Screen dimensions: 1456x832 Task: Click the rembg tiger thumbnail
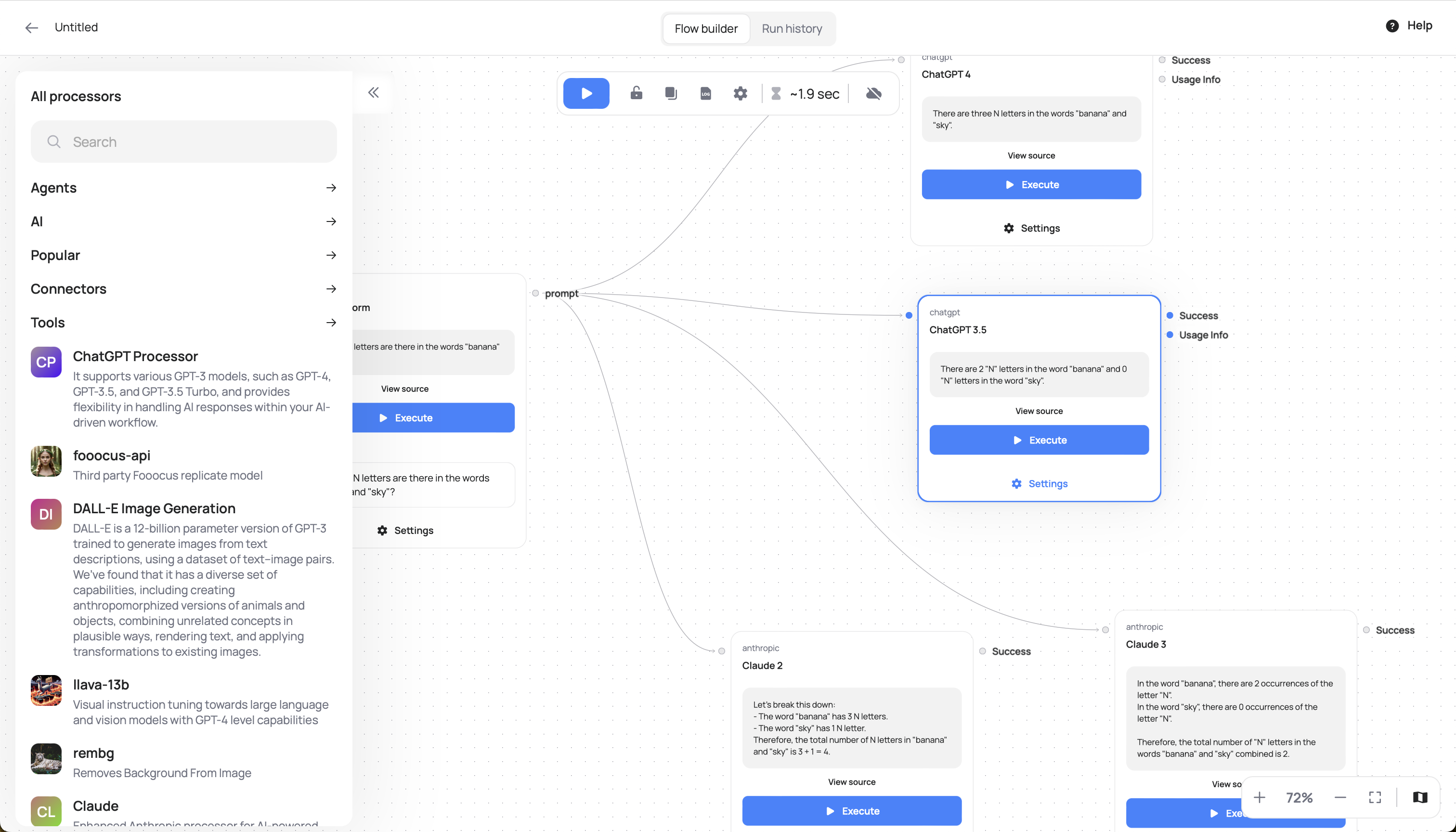pyautogui.click(x=46, y=759)
